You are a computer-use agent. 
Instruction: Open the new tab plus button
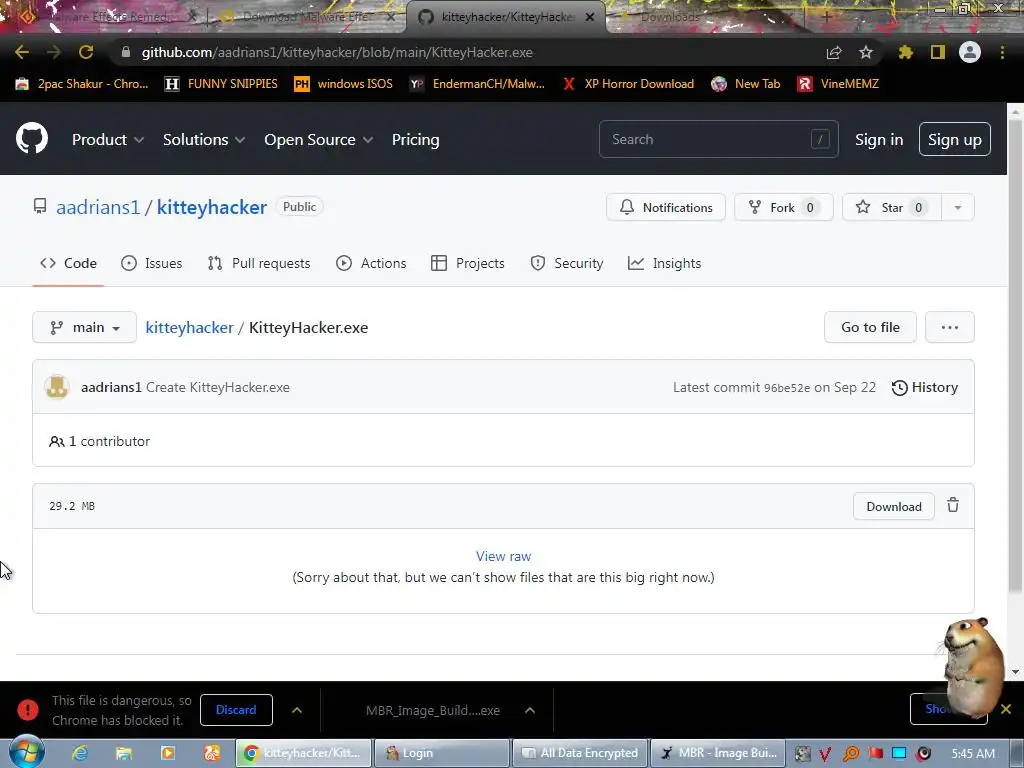[827, 18]
